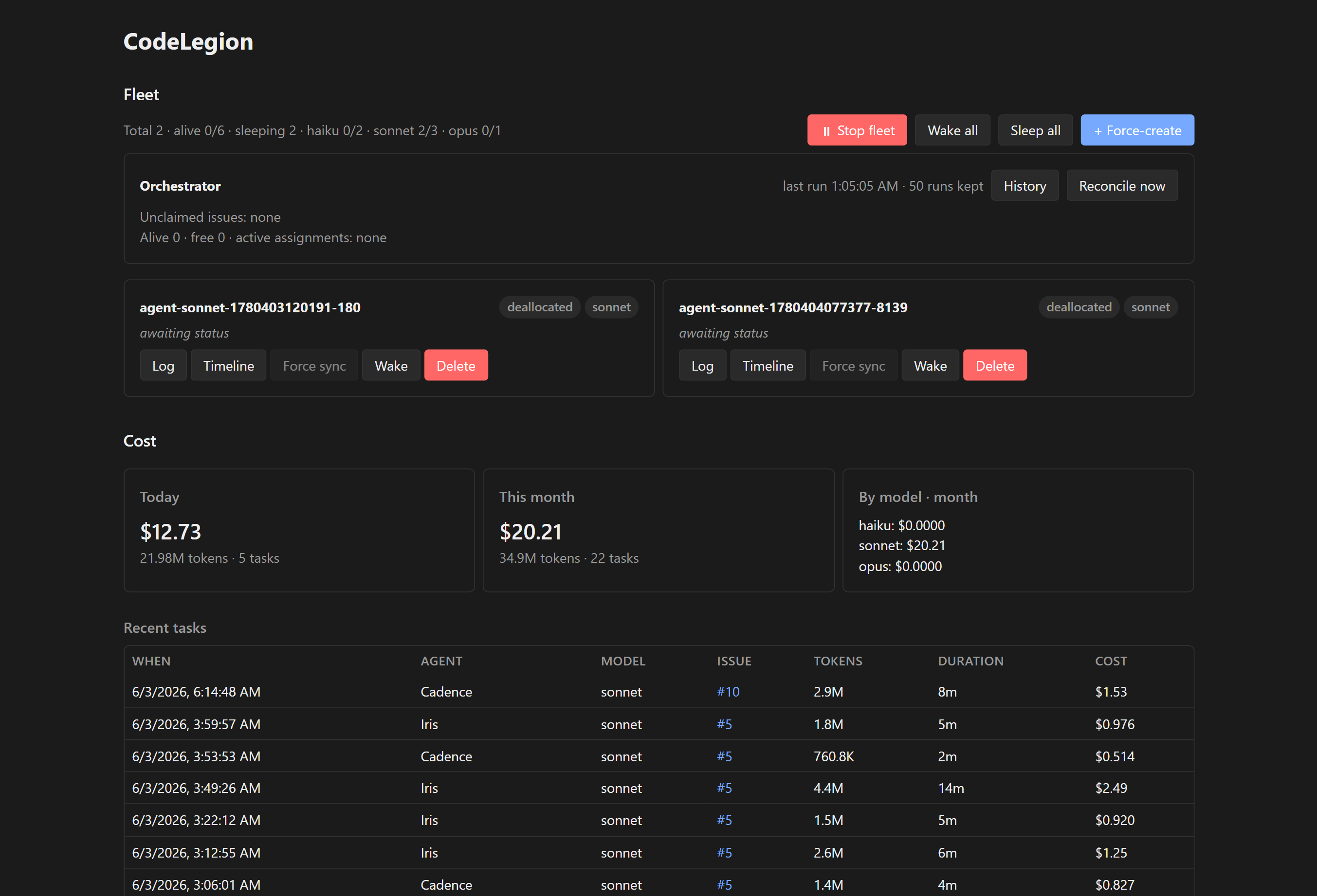Screen dimensions: 1317x896
Task: Click the 'opus: $0.0000' line
Action: pyautogui.click(x=900, y=566)
